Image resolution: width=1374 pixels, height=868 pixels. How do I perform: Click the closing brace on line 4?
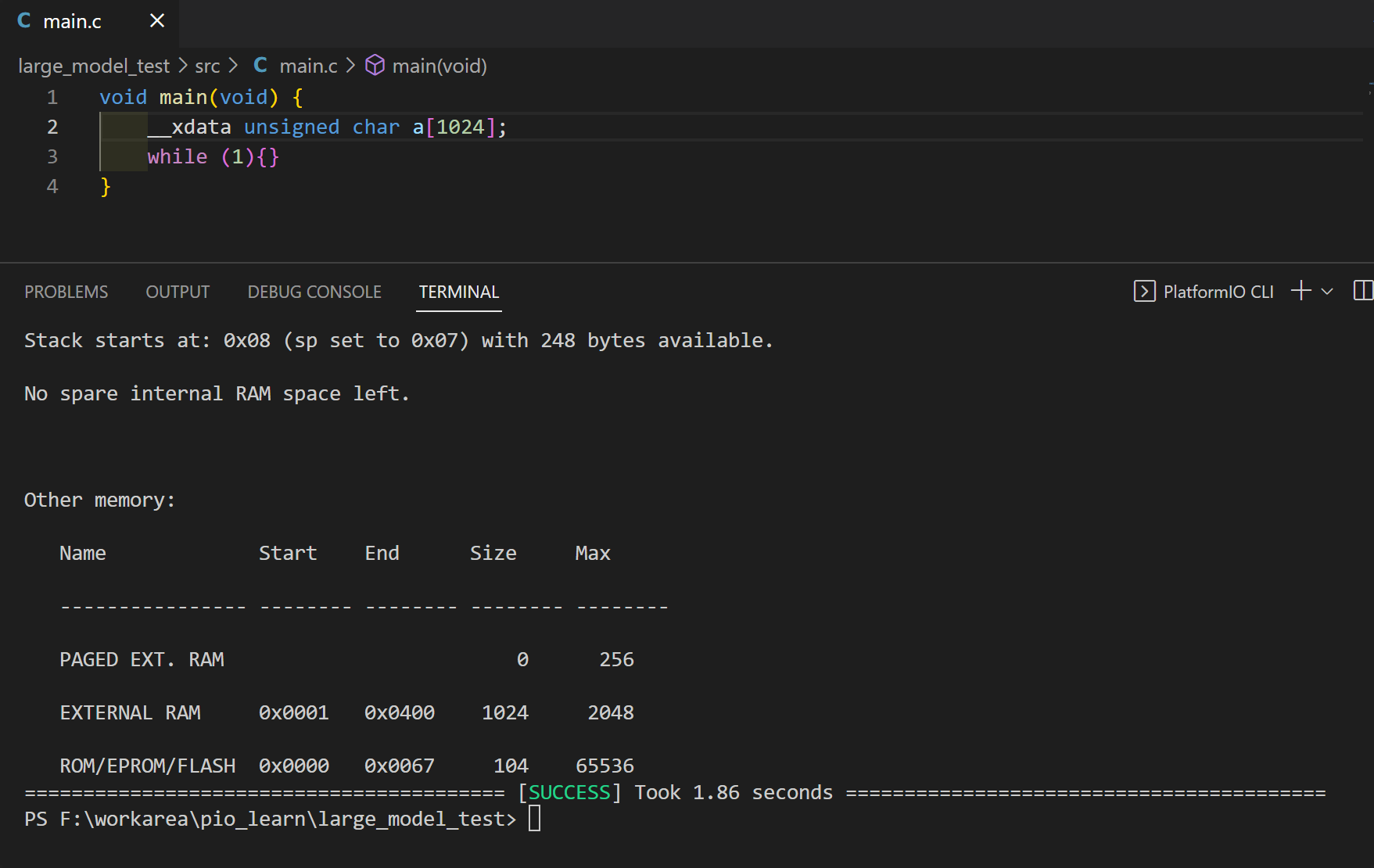pyautogui.click(x=106, y=187)
